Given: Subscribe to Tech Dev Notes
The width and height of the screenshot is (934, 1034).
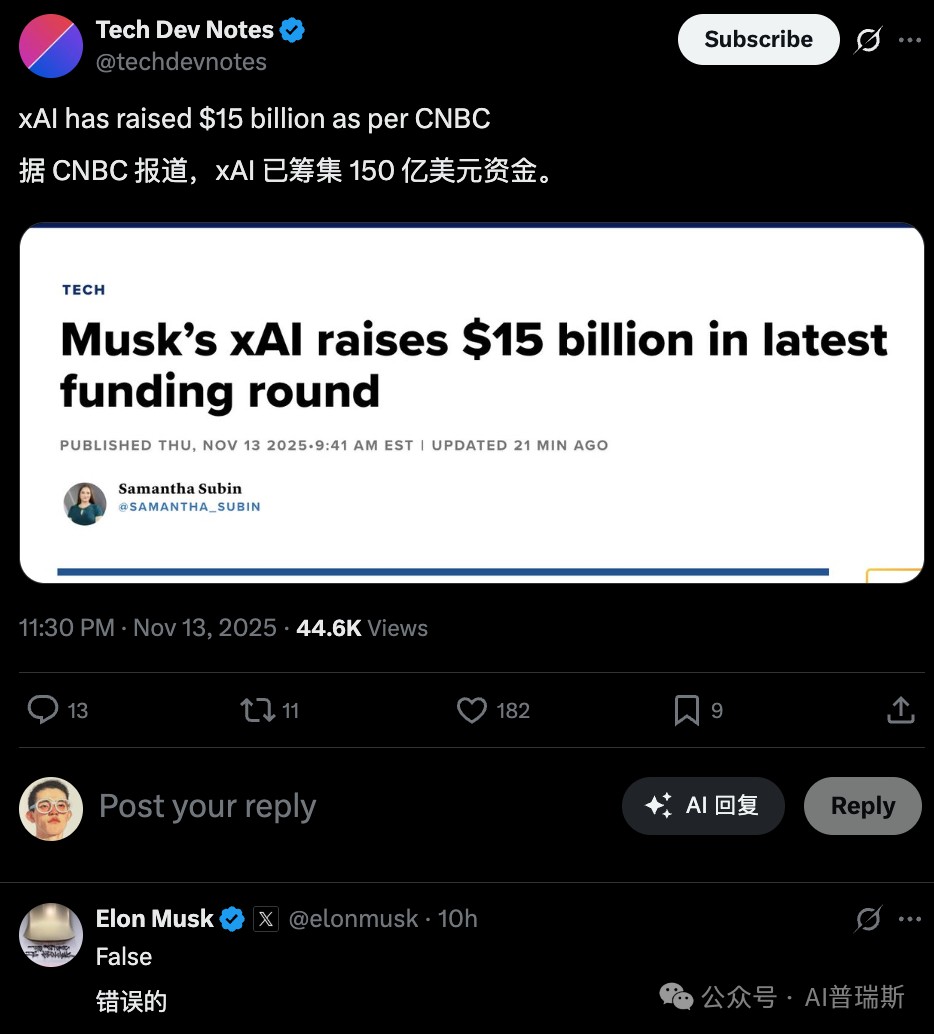Looking at the screenshot, I should point(758,40).
